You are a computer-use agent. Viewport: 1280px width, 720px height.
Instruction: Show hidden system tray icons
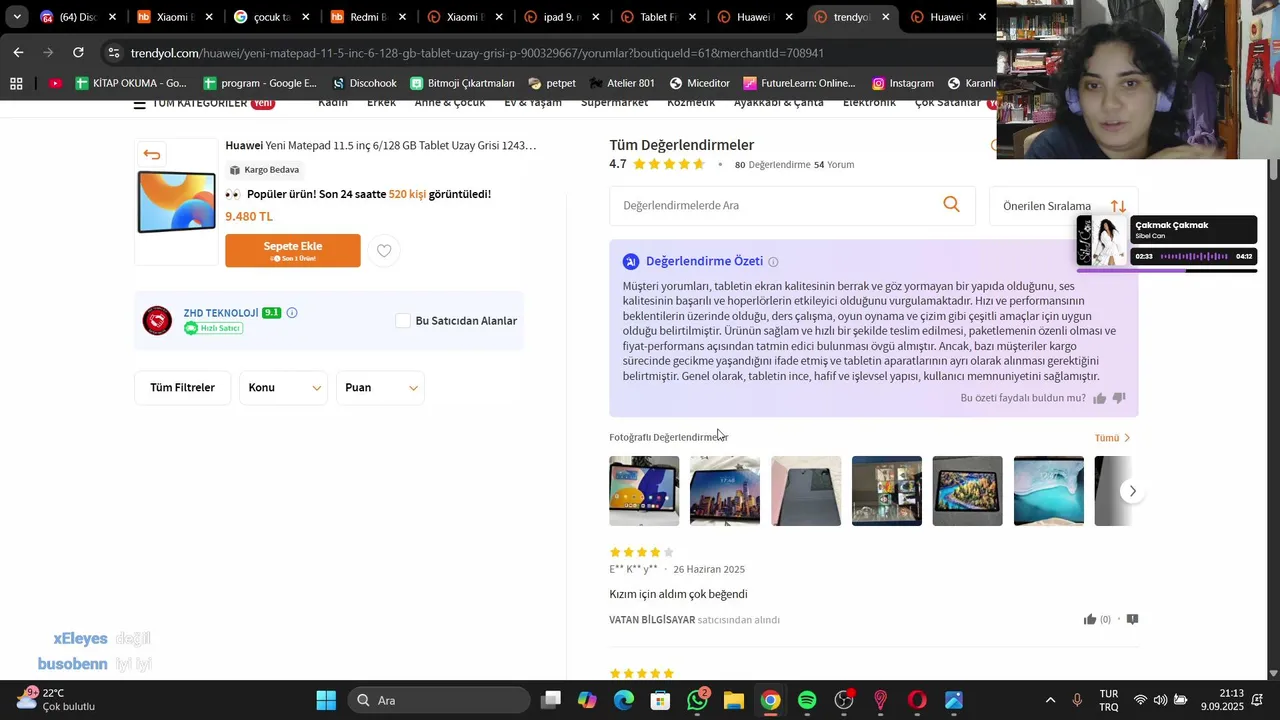1050,700
